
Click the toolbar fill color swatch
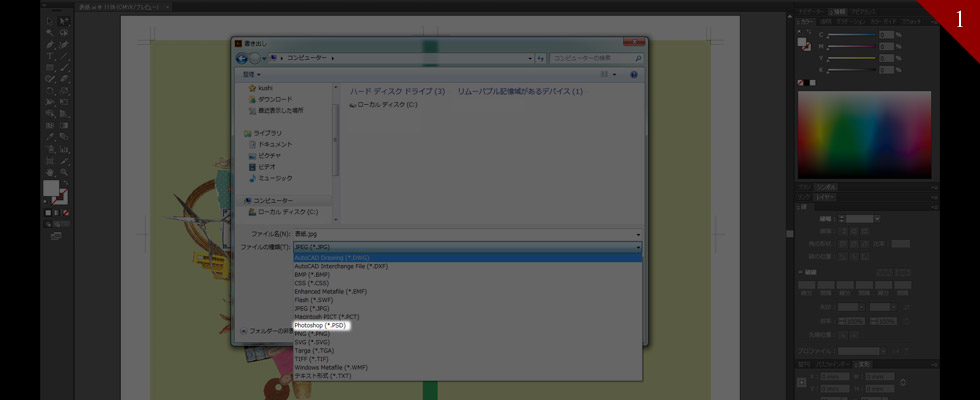(51, 188)
